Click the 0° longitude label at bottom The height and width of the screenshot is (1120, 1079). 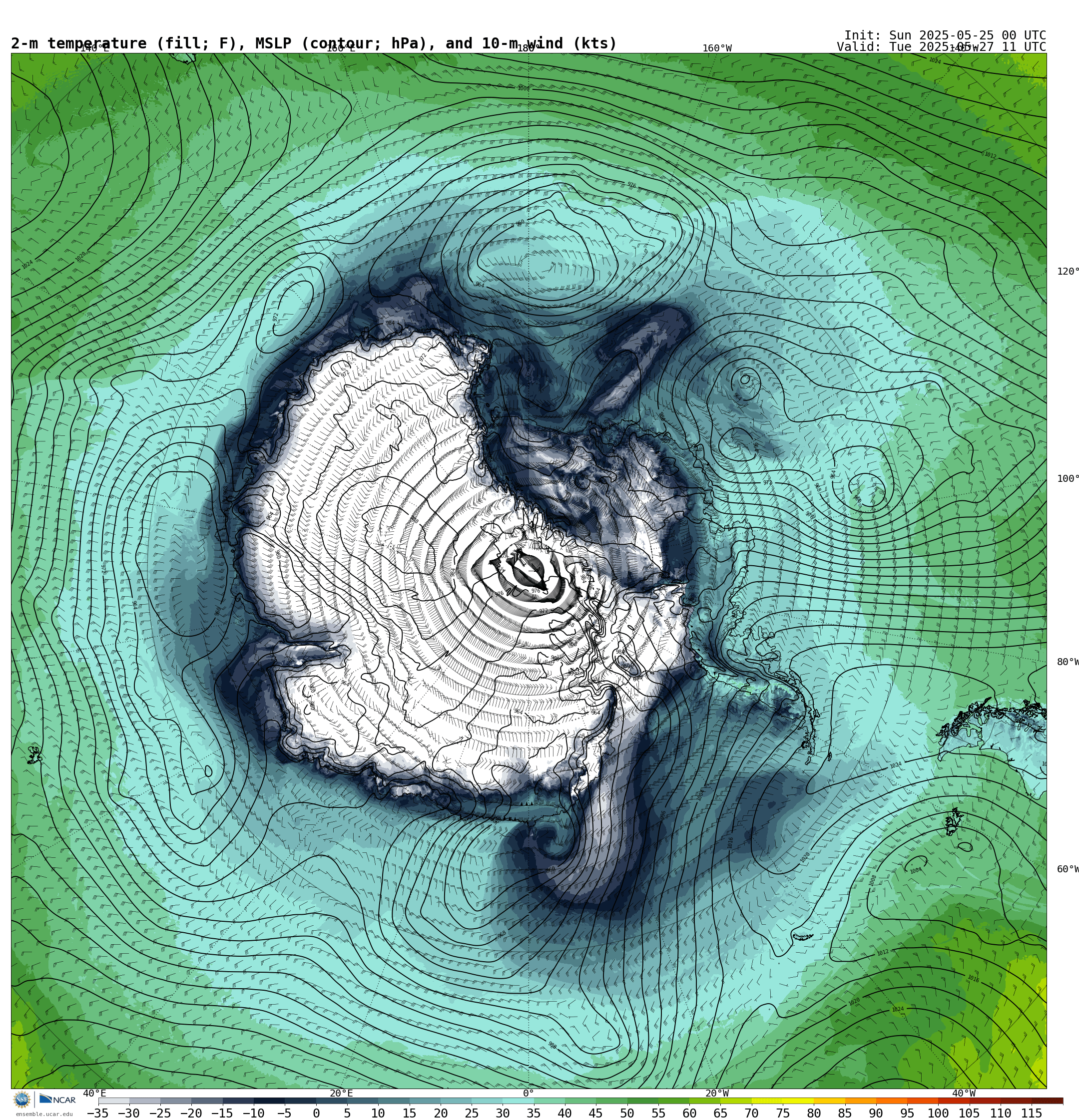pos(529,1093)
